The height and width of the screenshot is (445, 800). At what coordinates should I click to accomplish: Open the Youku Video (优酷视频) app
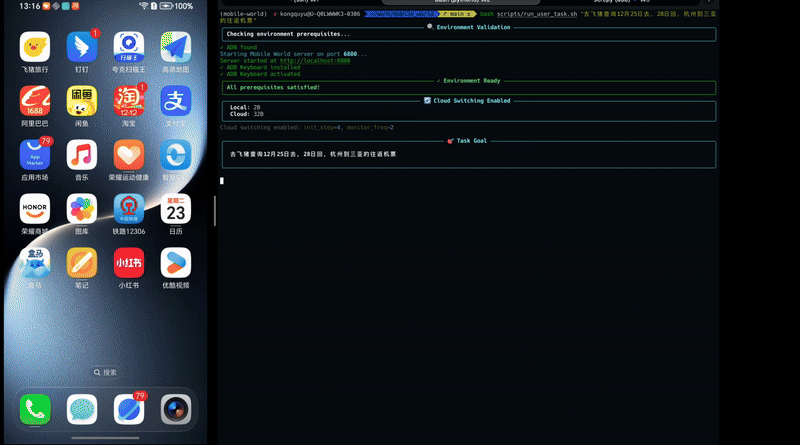[x=176, y=263]
